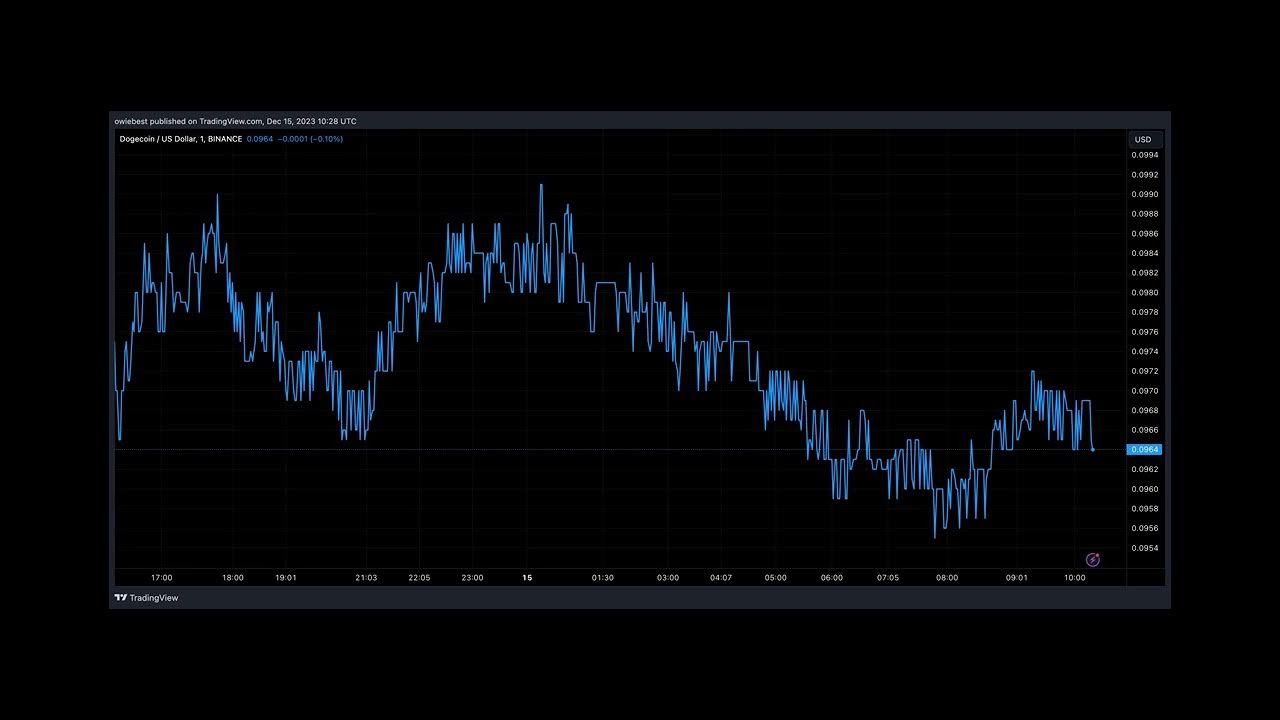Click the 0.0994 price axis label
The width and height of the screenshot is (1280, 720).
(1145, 155)
